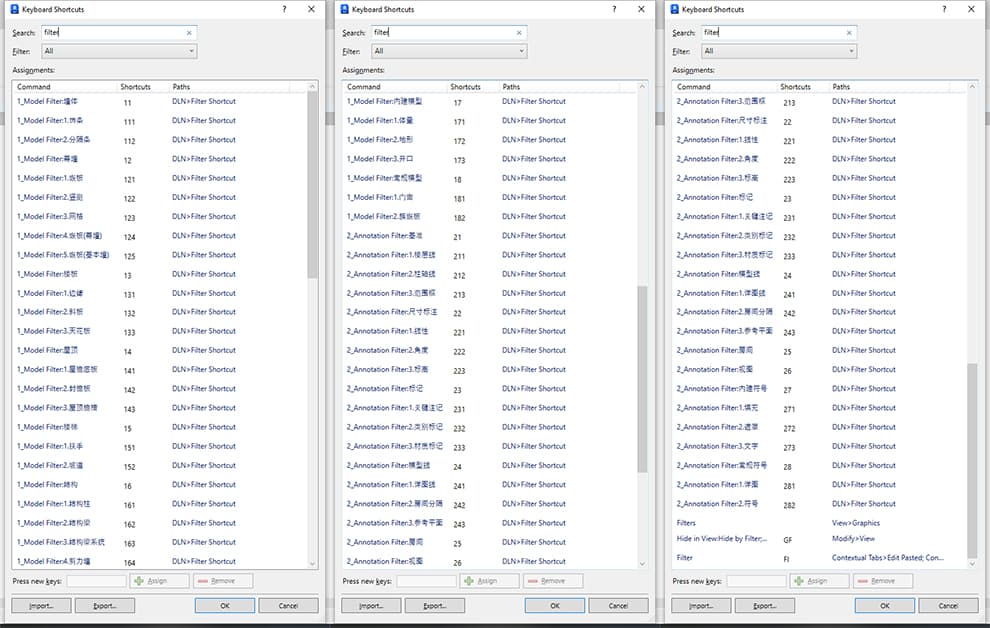The image size is (990, 628).
Task: Clear the search text in the right dialog
Action: click(849, 33)
